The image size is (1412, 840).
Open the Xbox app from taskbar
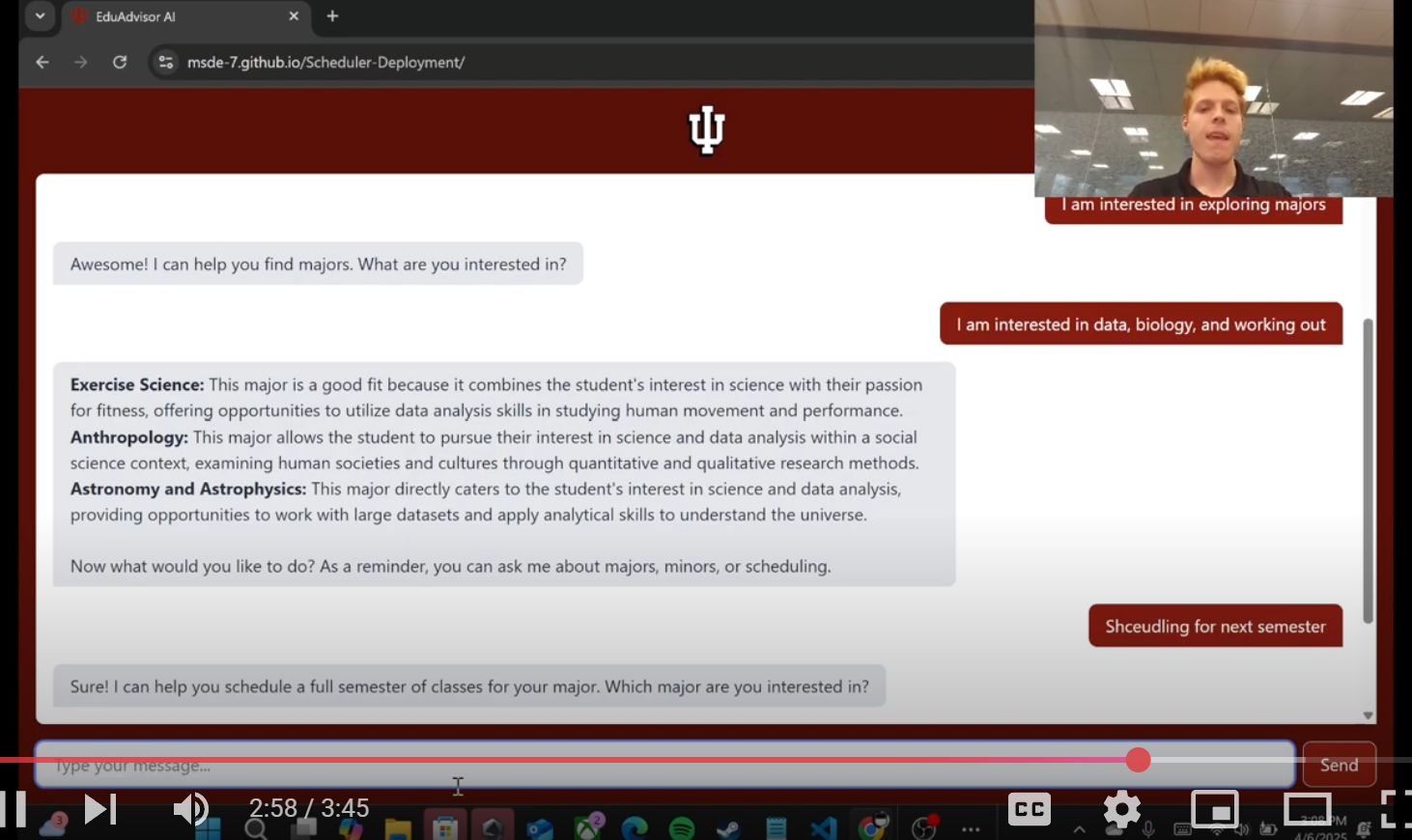click(x=588, y=827)
